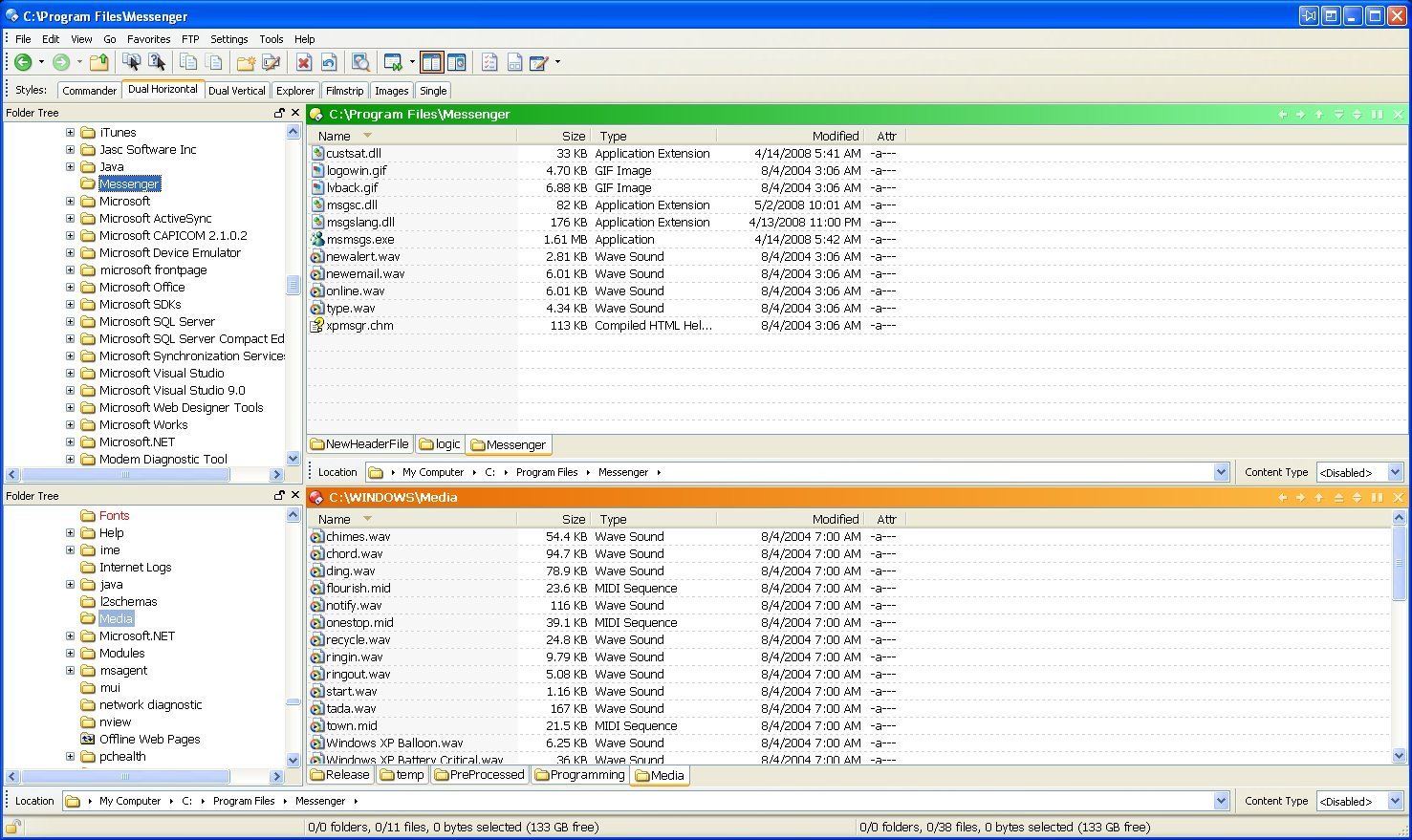This screenshot has height=840, width=1412.
Task: Toggle the lock icon in status bar
Action: pos(12,828)
